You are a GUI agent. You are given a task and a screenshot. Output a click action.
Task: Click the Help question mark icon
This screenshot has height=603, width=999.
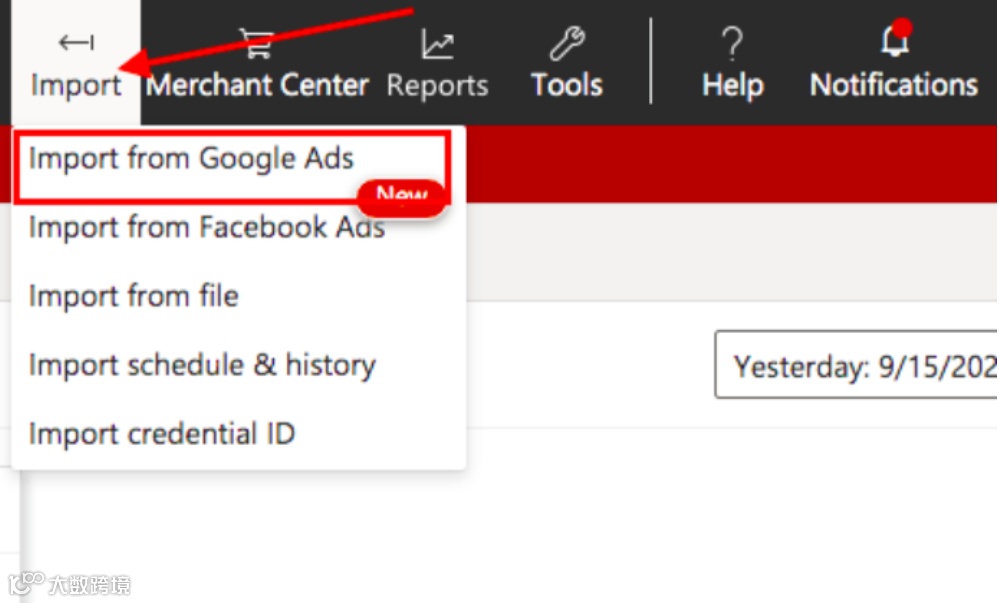[x=733, y=43]
